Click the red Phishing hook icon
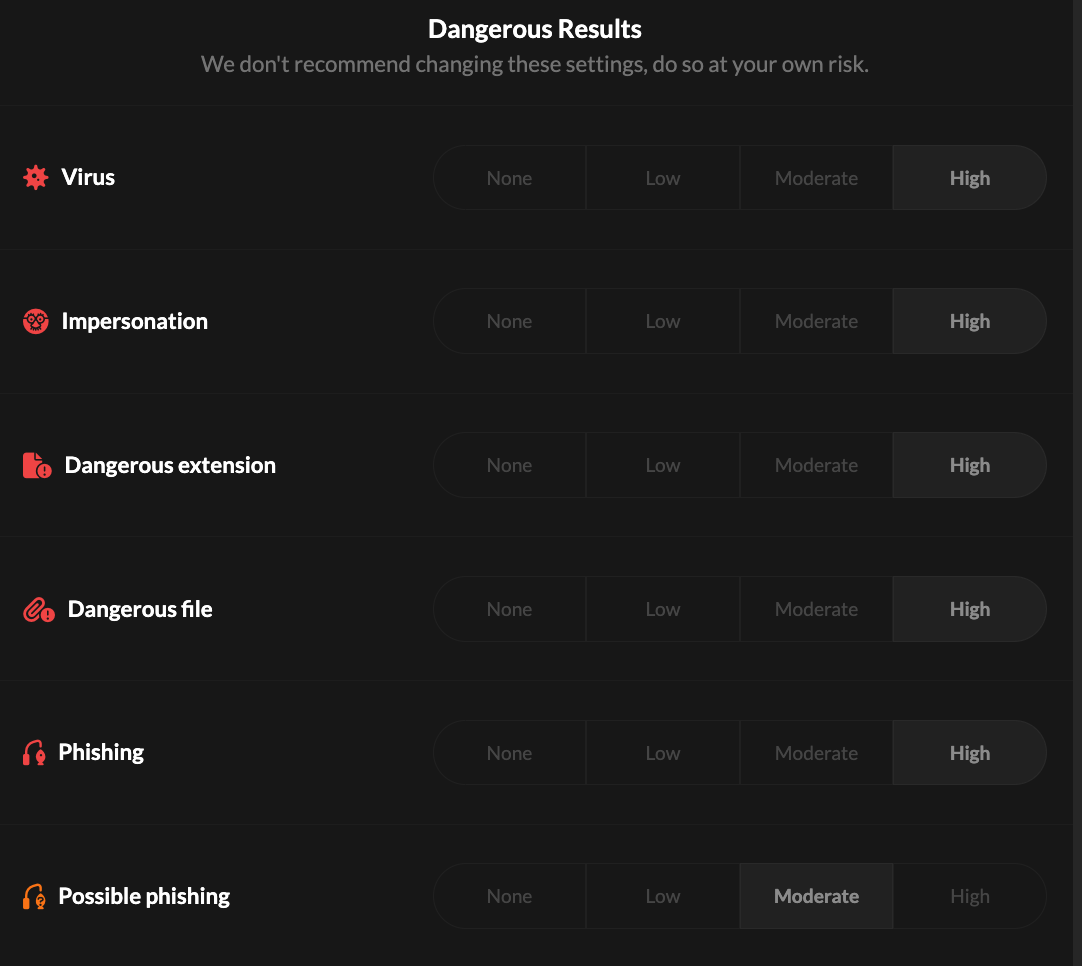 coord(34,753)
